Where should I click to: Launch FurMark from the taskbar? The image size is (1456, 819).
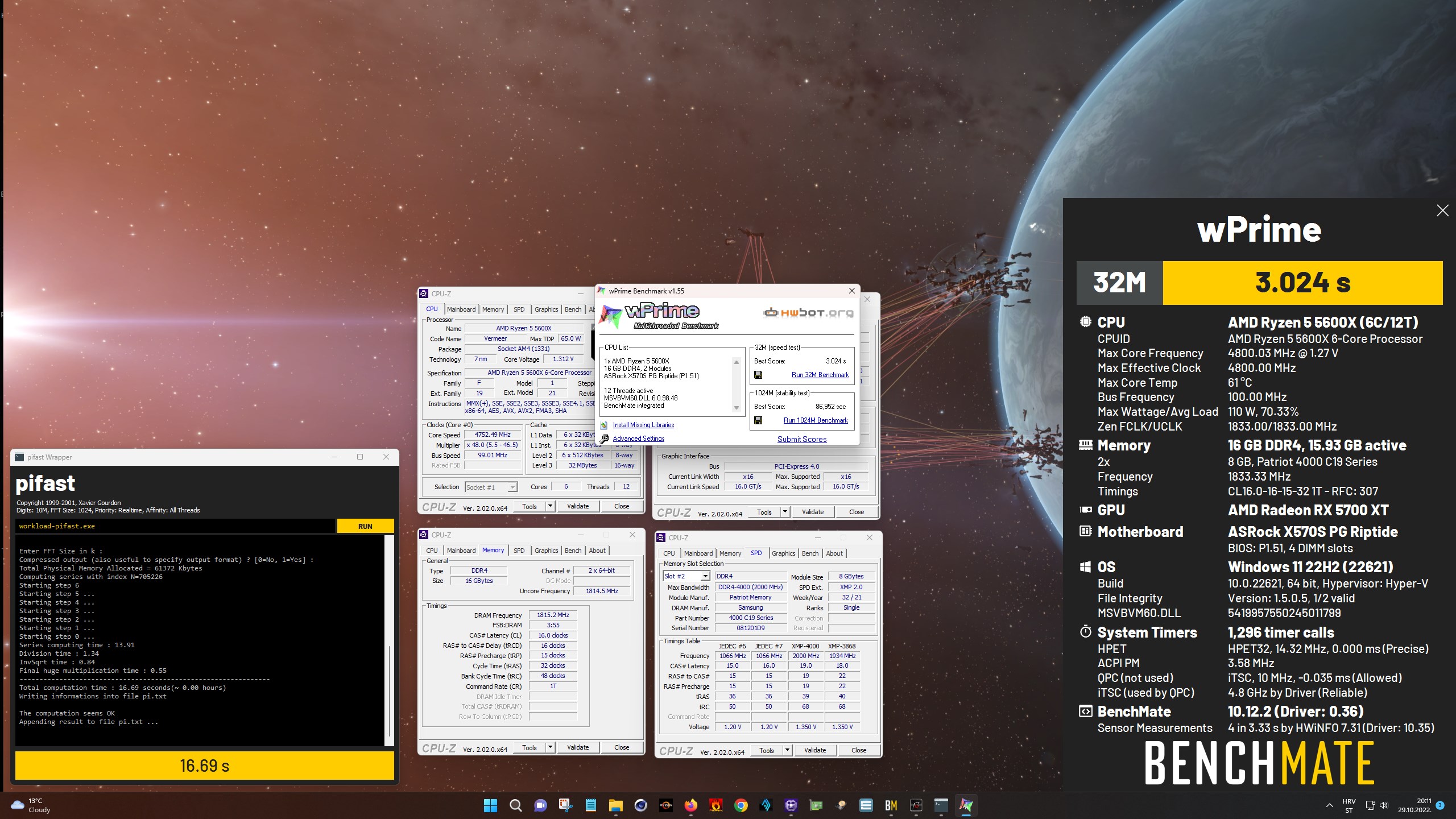point(715,805)
